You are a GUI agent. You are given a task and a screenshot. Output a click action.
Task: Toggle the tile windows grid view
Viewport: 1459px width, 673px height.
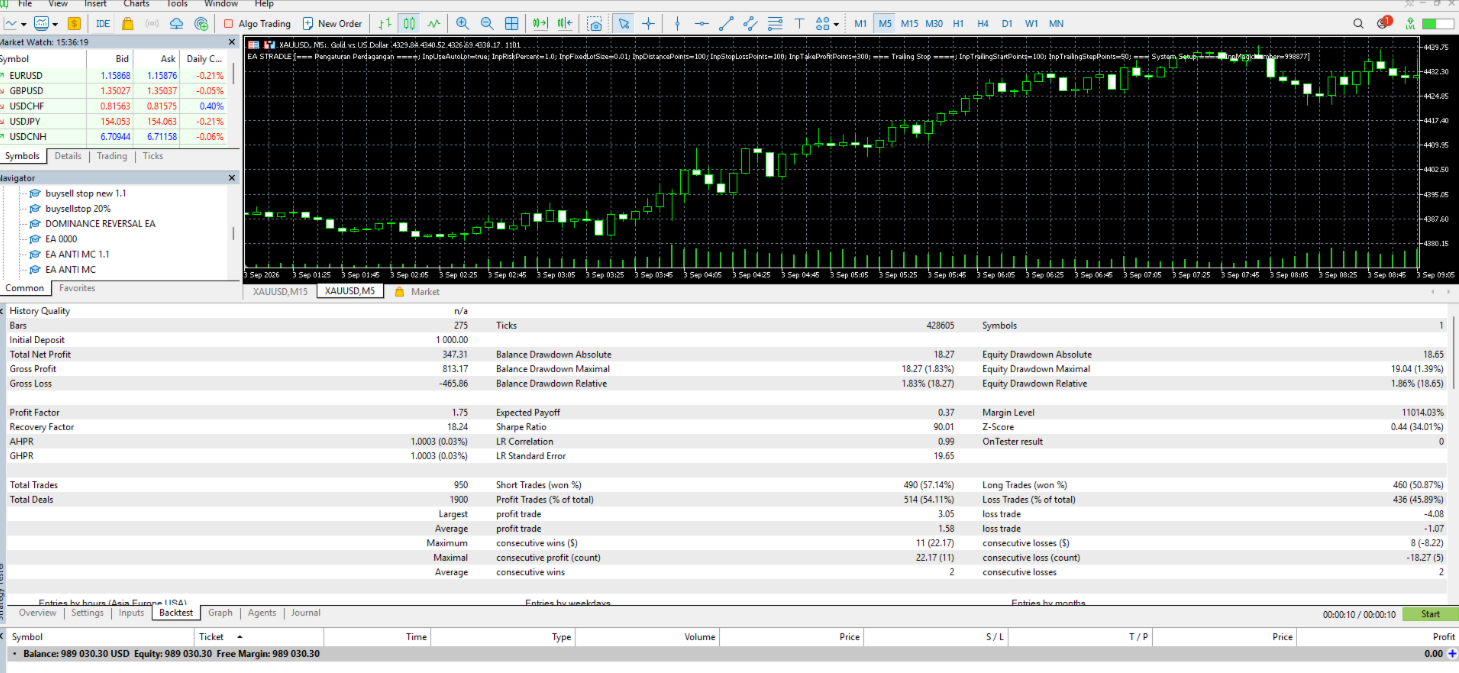(512, 23)
